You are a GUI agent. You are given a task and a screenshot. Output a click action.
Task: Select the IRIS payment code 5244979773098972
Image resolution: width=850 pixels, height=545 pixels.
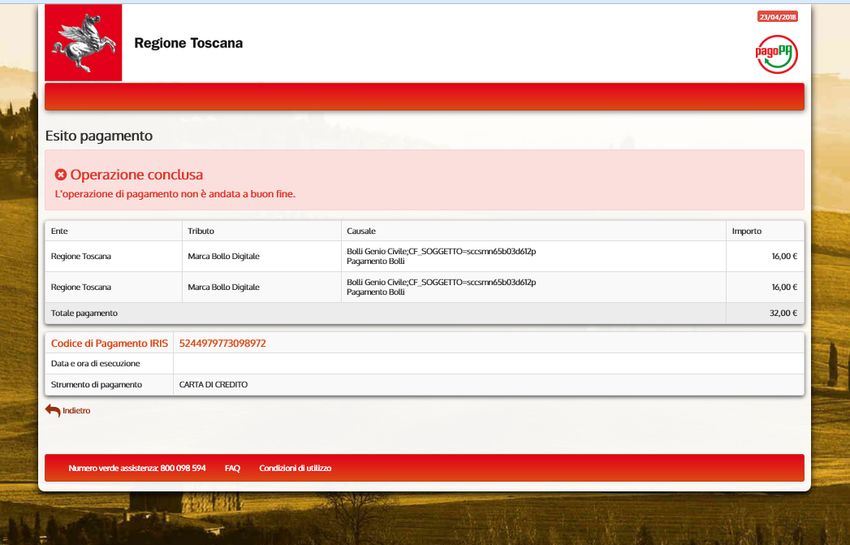(222, 343)
